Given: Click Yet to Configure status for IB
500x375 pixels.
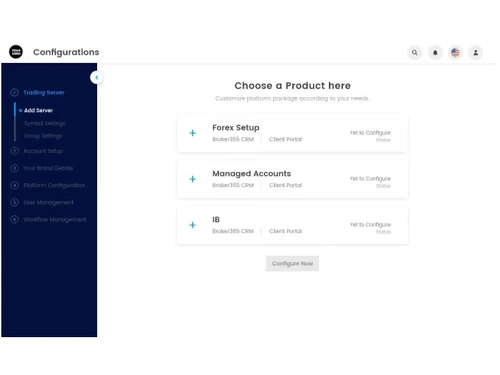Looking at the screenshot, I should [370, 225].
